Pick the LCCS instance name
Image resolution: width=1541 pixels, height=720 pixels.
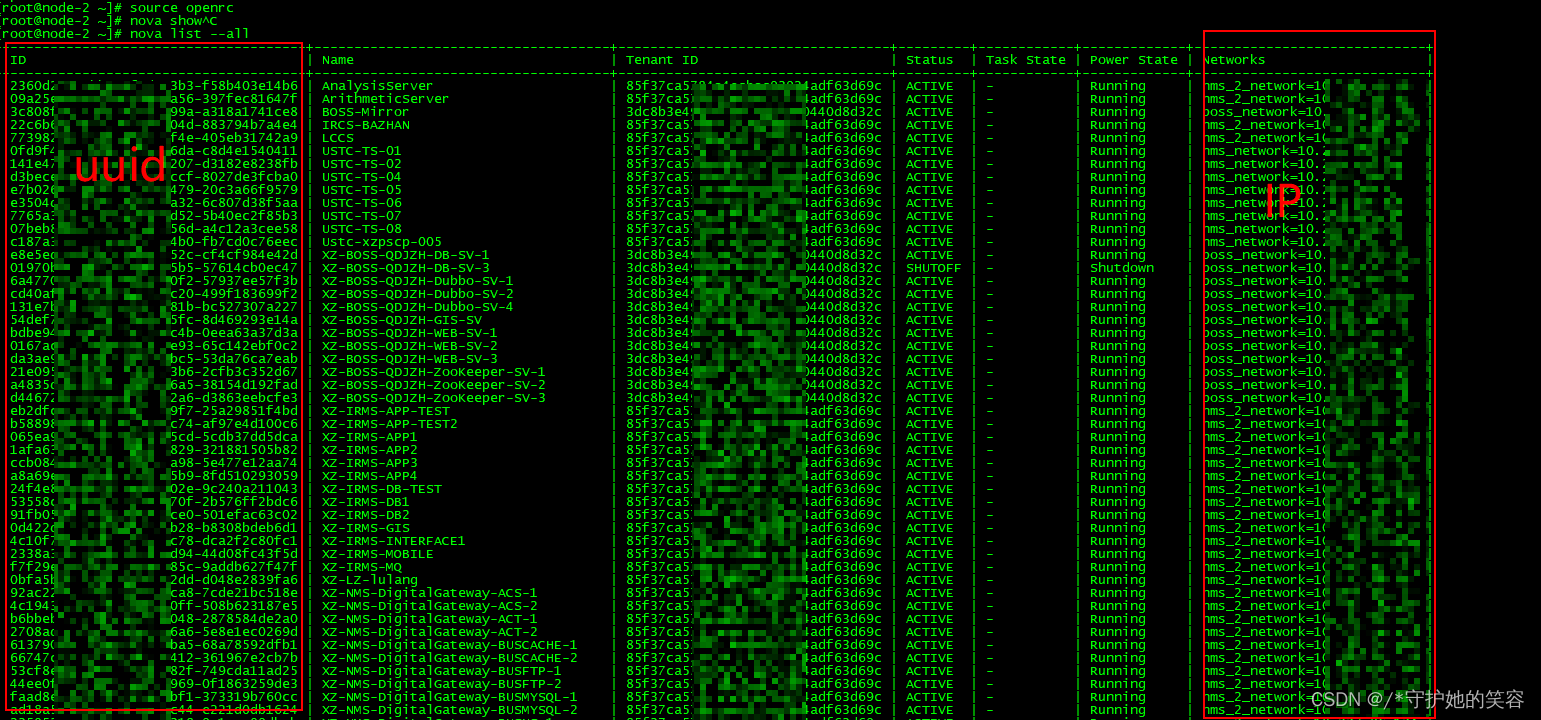coord(338,138)
